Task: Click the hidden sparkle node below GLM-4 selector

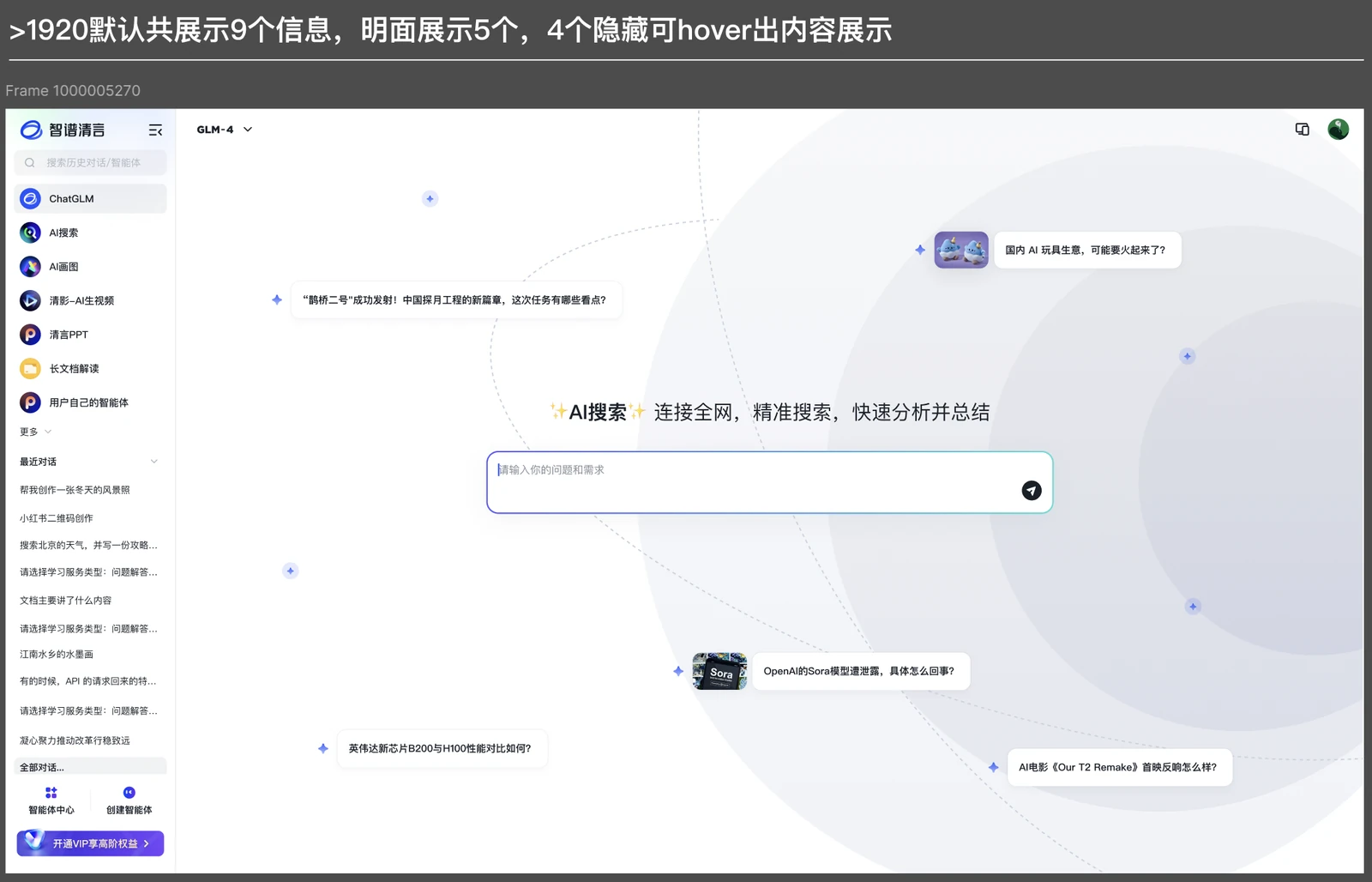Action: (430, 199)
